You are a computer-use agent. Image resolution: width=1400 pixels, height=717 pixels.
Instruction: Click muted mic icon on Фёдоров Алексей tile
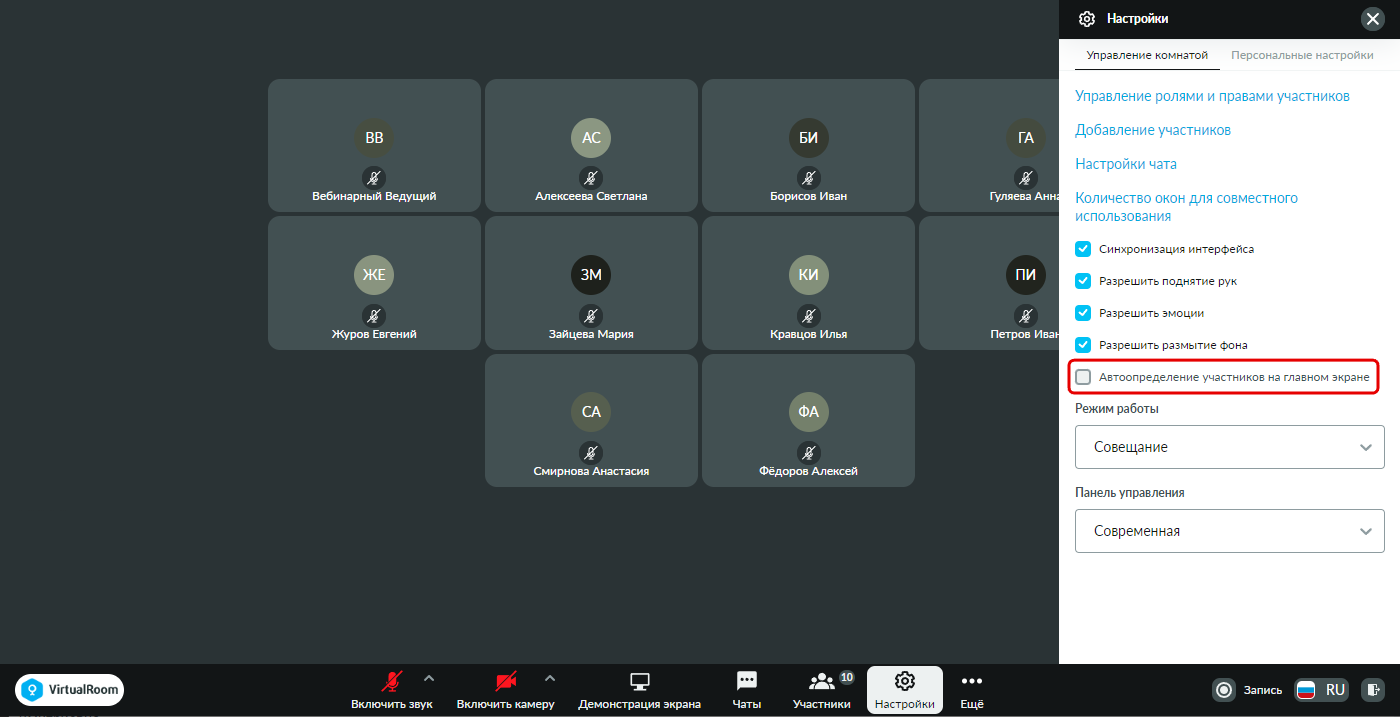808,453
